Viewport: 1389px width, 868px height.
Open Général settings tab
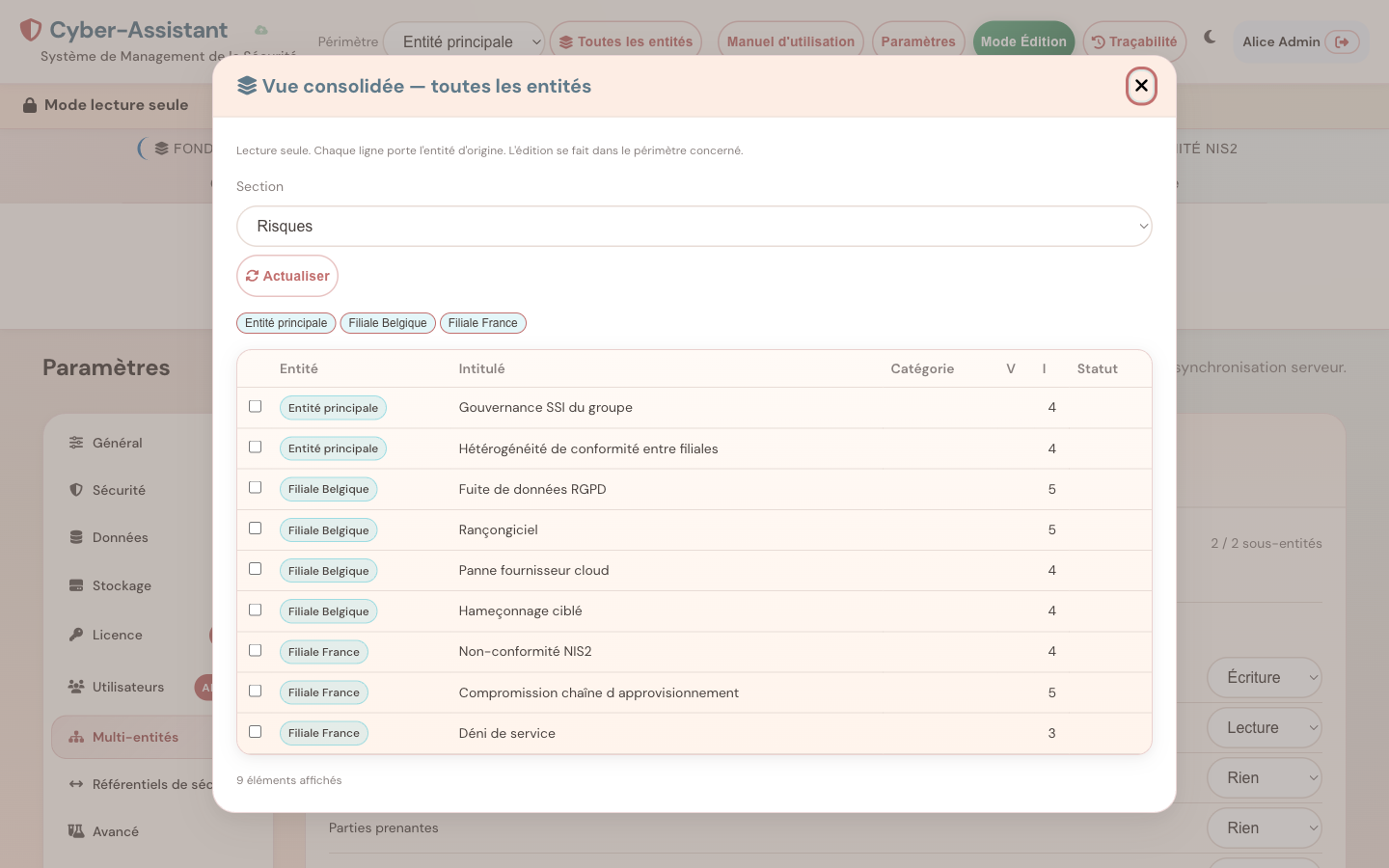[x=133, y=443]
